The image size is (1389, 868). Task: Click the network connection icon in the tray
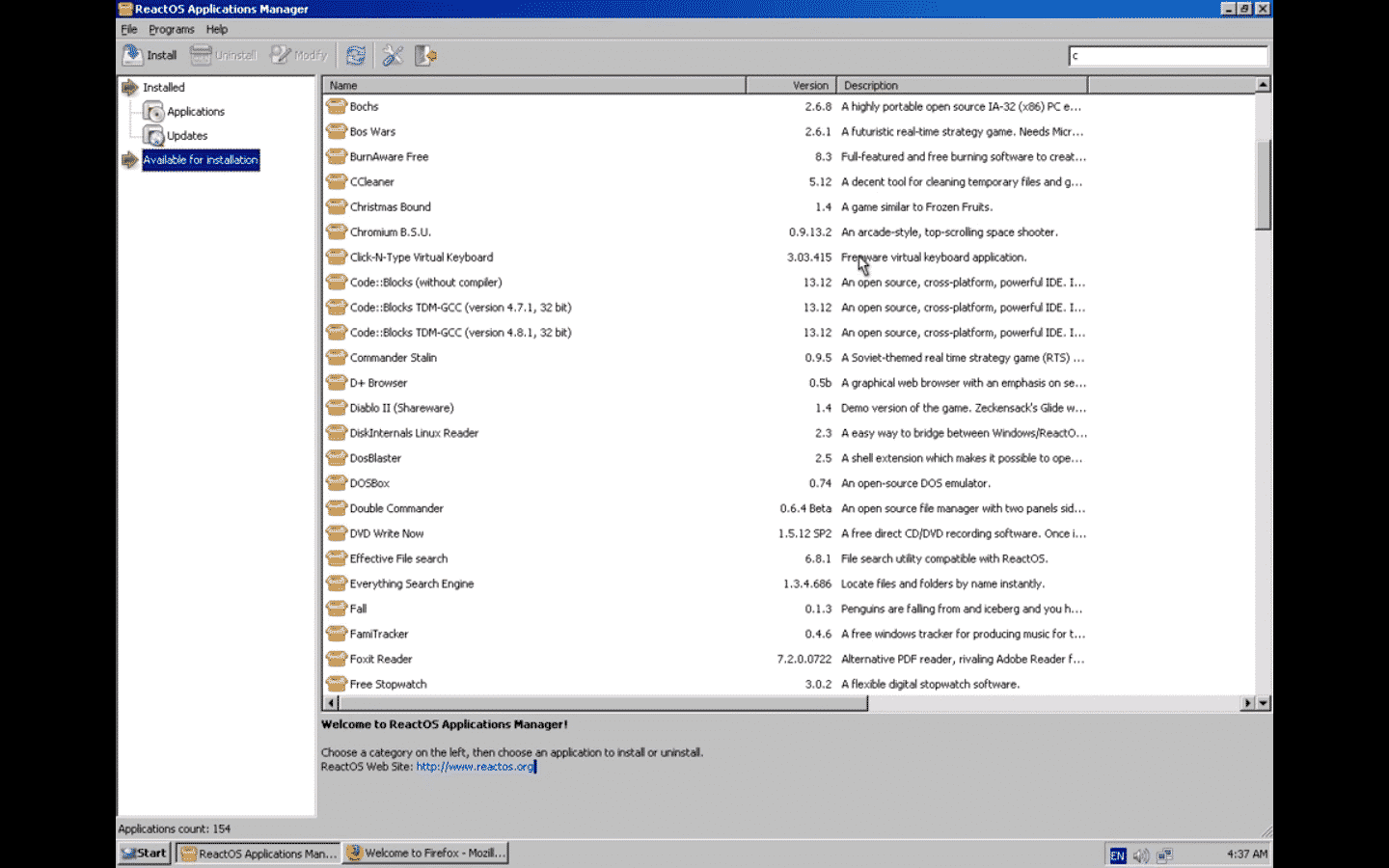coord(1165,854)
